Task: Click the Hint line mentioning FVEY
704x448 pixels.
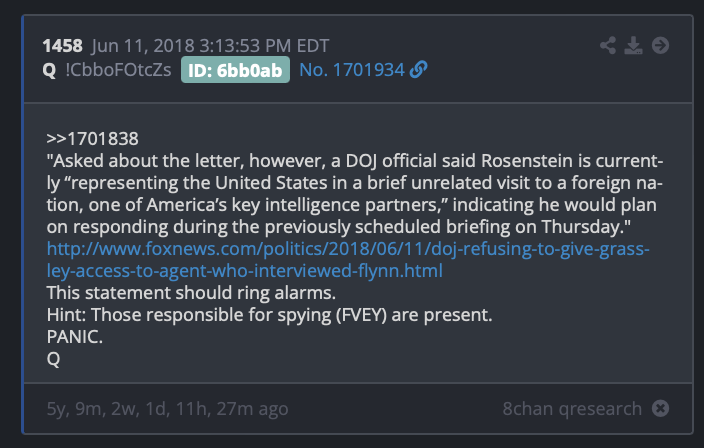Action: [269, 315]
